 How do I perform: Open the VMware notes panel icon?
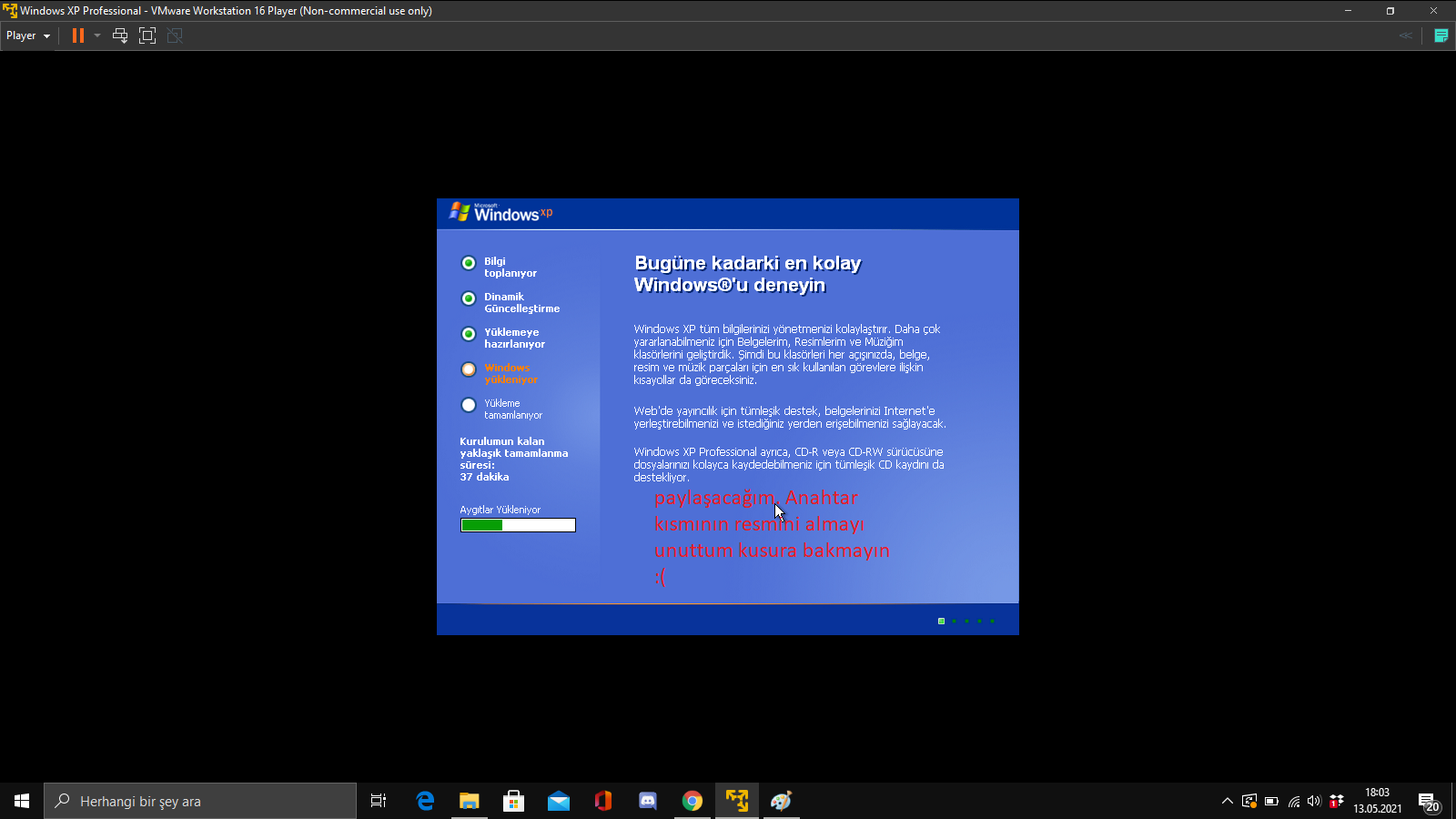(x=1441, y=35)
